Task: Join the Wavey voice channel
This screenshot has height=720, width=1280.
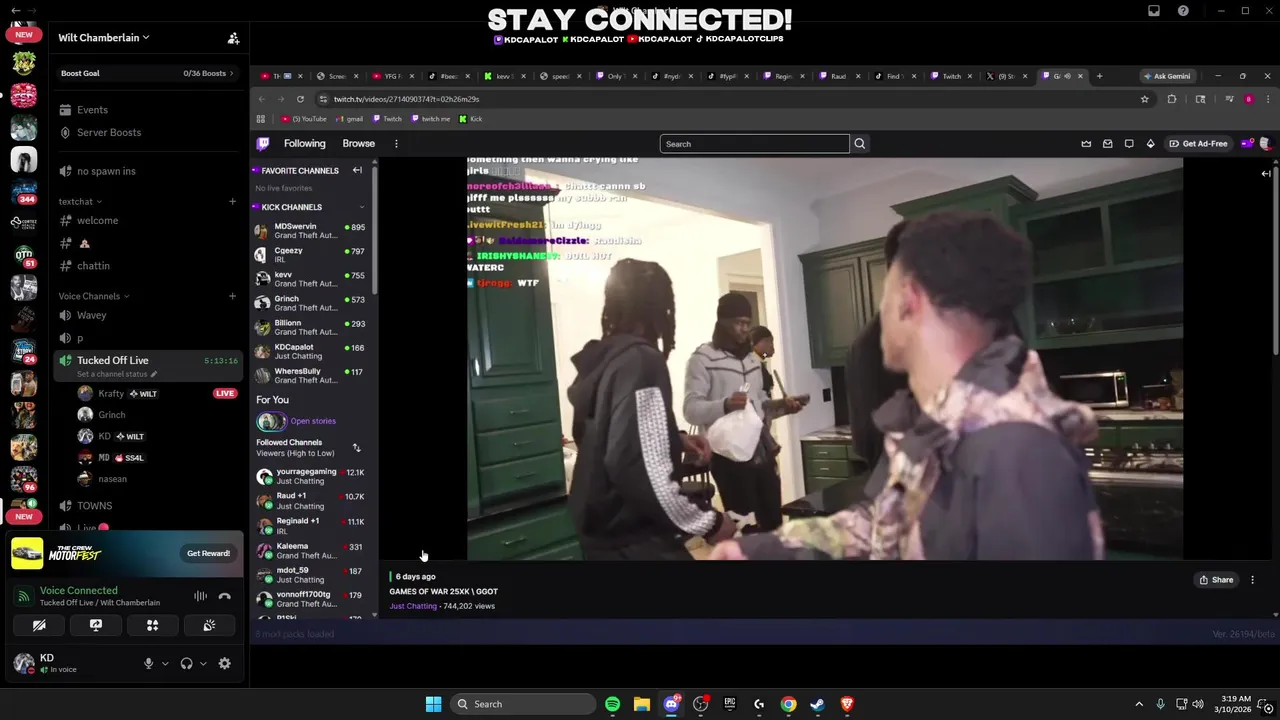Action: click(147, 315)
